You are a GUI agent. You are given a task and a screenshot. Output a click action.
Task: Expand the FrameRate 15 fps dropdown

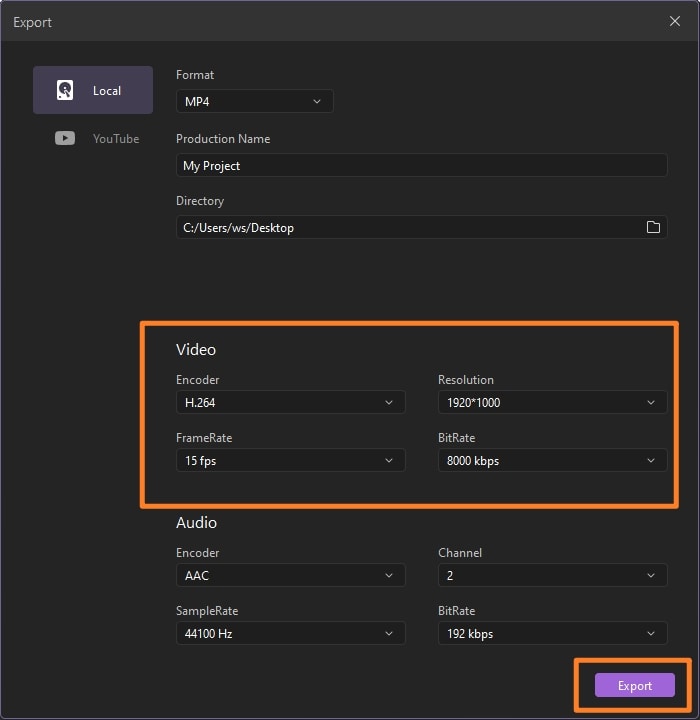pyautogui.click(x=290, y=461)
